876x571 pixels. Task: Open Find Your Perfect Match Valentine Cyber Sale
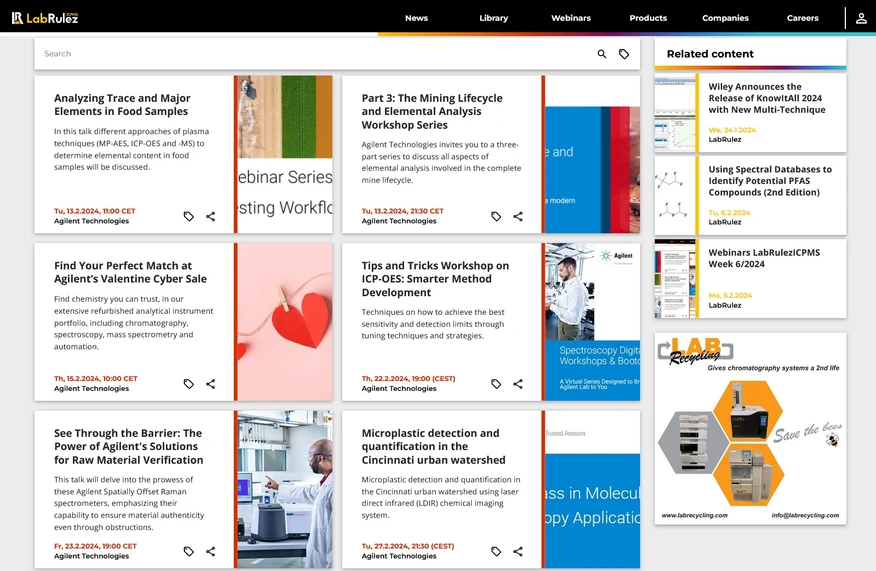point(130,272)
